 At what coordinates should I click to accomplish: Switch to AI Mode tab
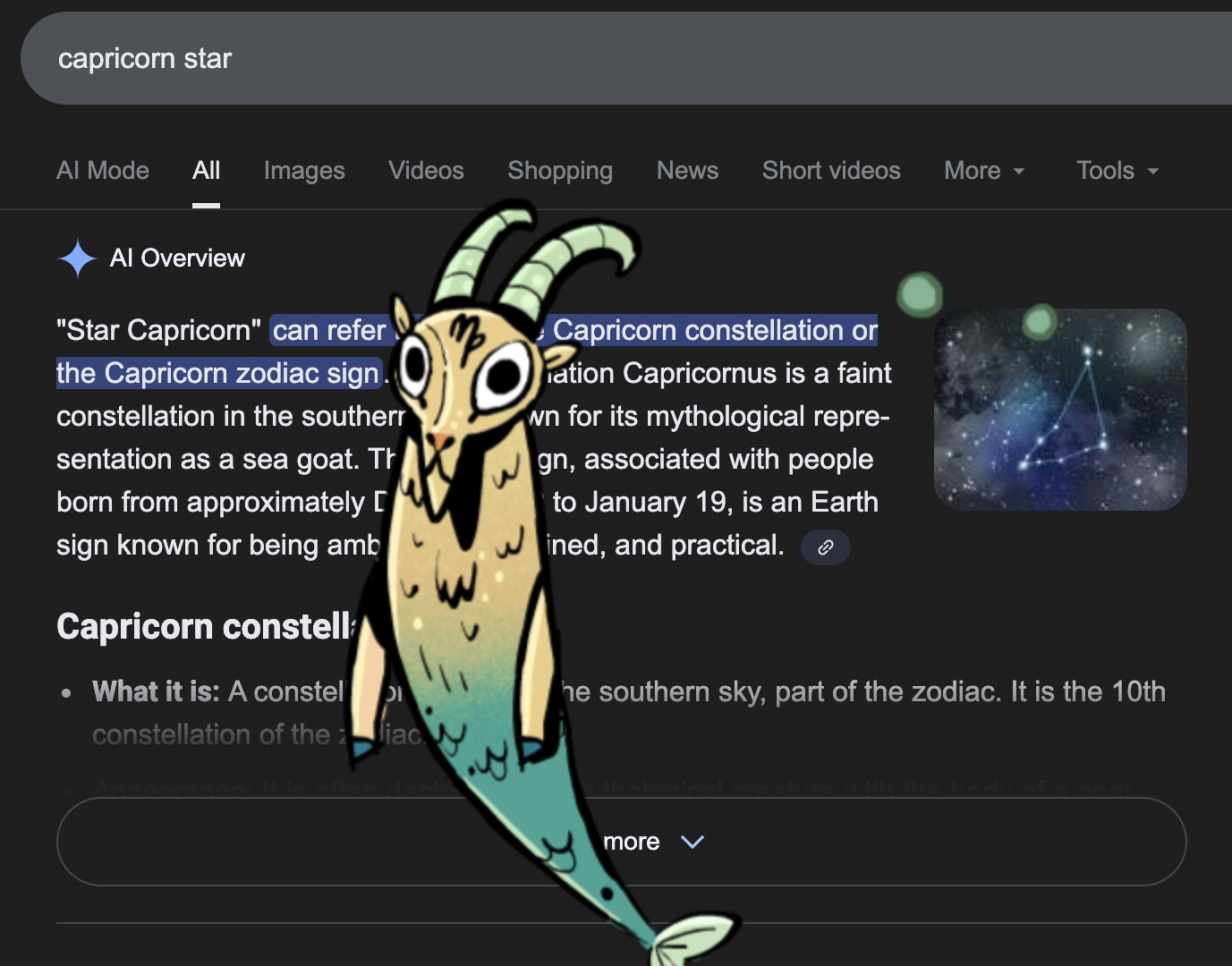click(103, 170)
